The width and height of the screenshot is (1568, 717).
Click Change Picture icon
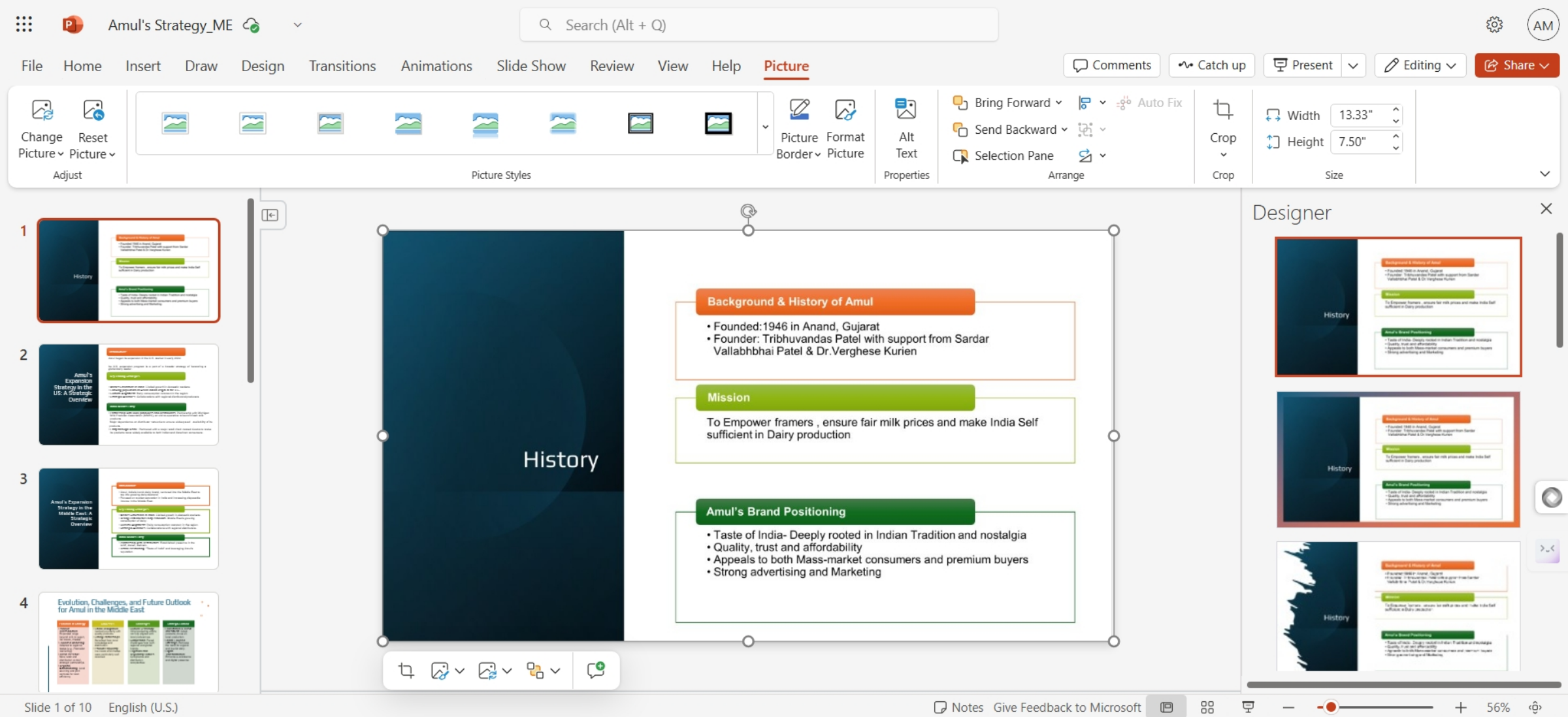[42, 110]
